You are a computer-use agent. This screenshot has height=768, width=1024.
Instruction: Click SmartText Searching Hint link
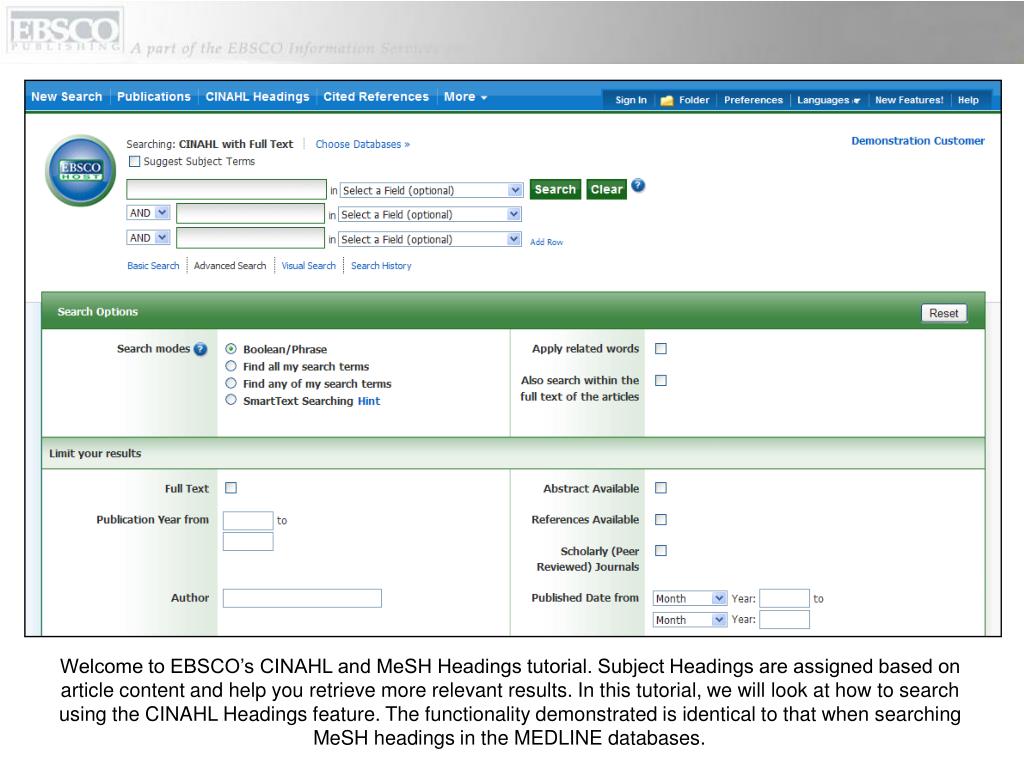coord(369,401)
